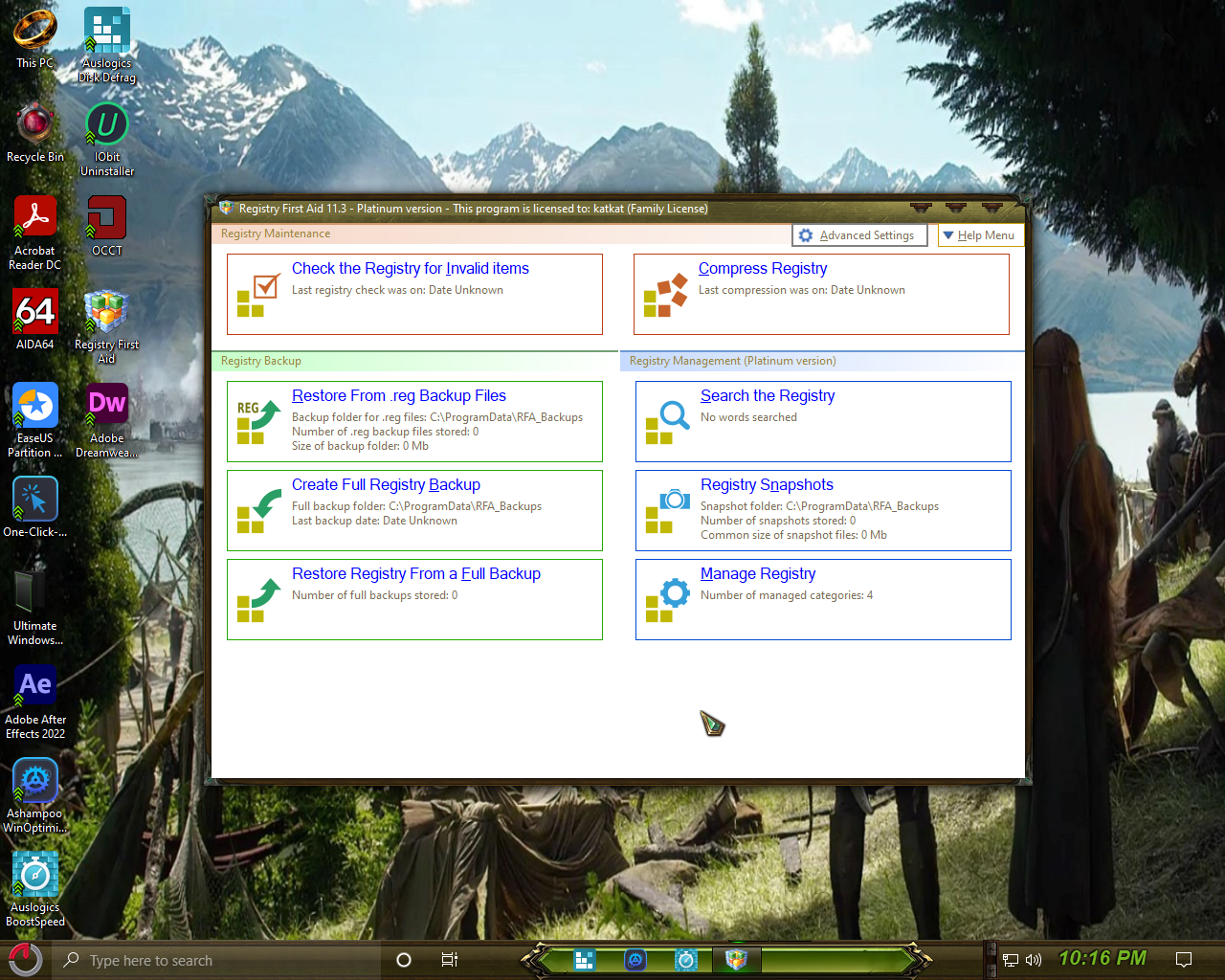Choose Registry Snapshots heading
The width and height of the screenshot is (1225, 980).
tap(766, 485)
